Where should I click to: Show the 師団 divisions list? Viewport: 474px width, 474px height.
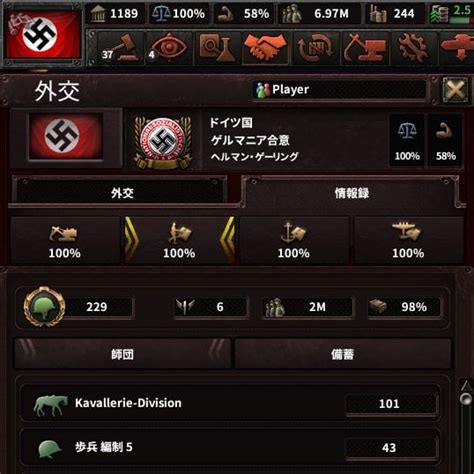tap(122, 354)
